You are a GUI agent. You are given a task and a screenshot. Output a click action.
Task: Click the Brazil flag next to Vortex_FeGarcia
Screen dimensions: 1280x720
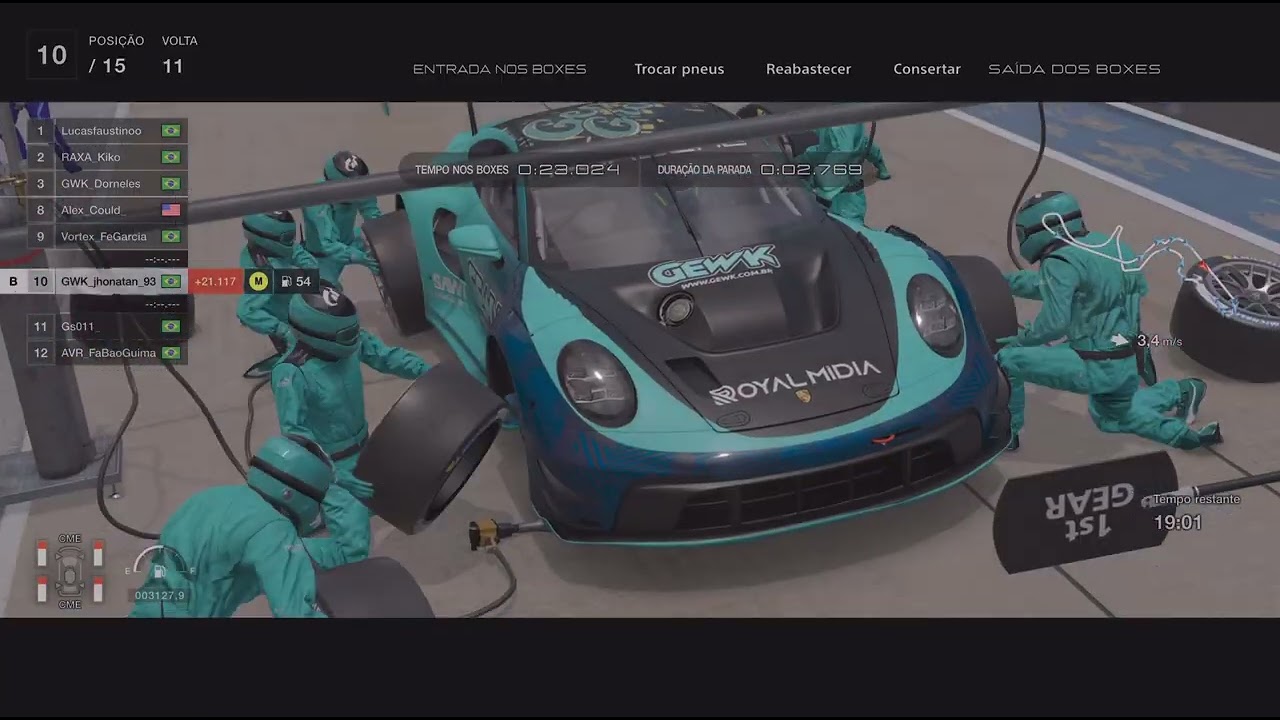pyautogui.click(x=171, y=237)
